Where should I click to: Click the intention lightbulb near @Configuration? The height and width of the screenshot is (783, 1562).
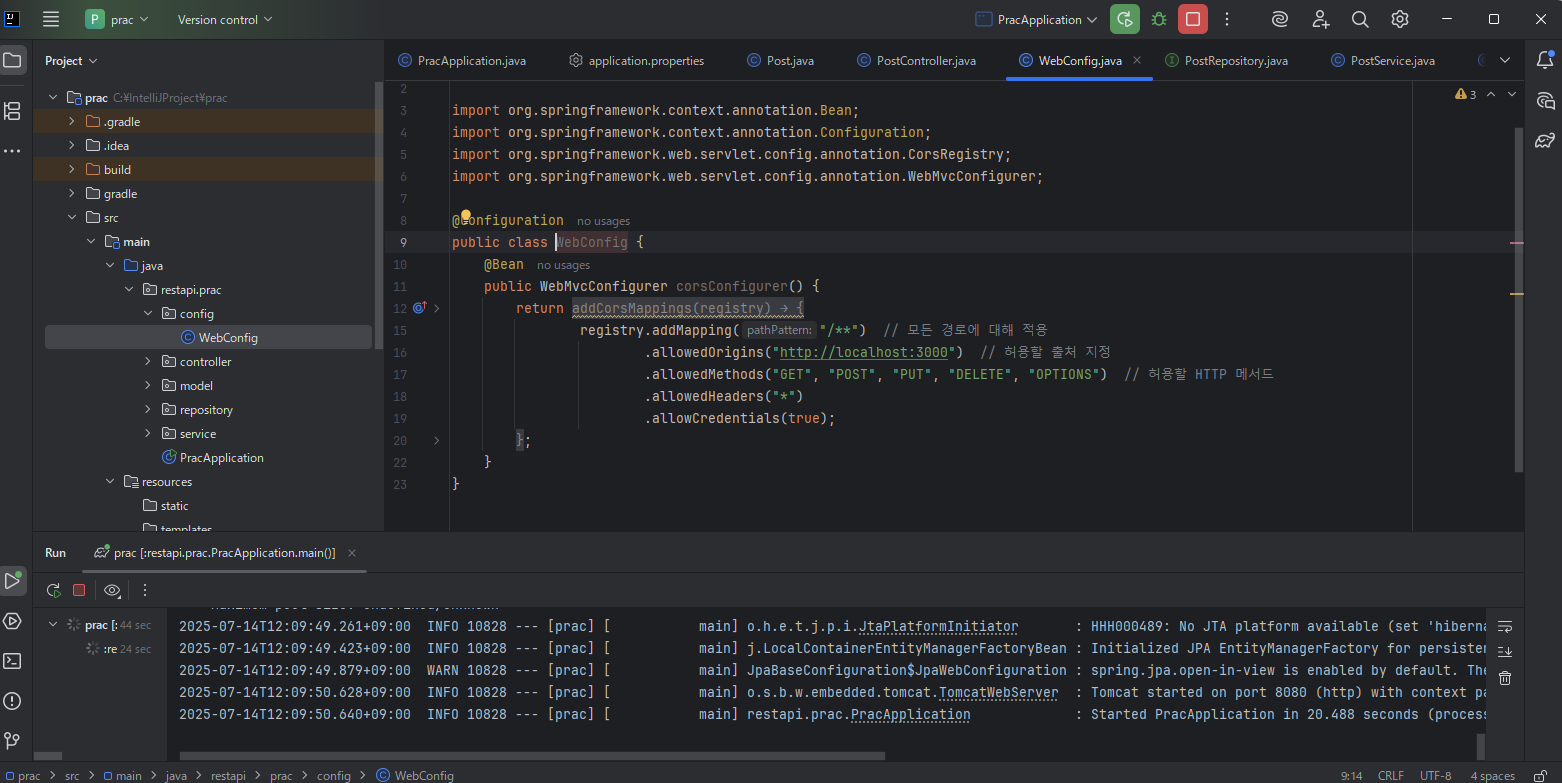coord(465,215)
